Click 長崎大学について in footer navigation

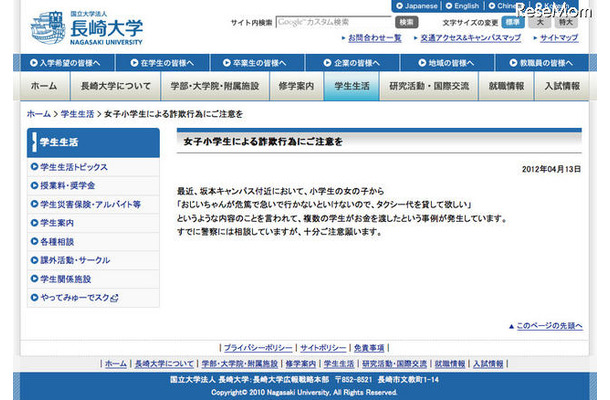(164, 364)
